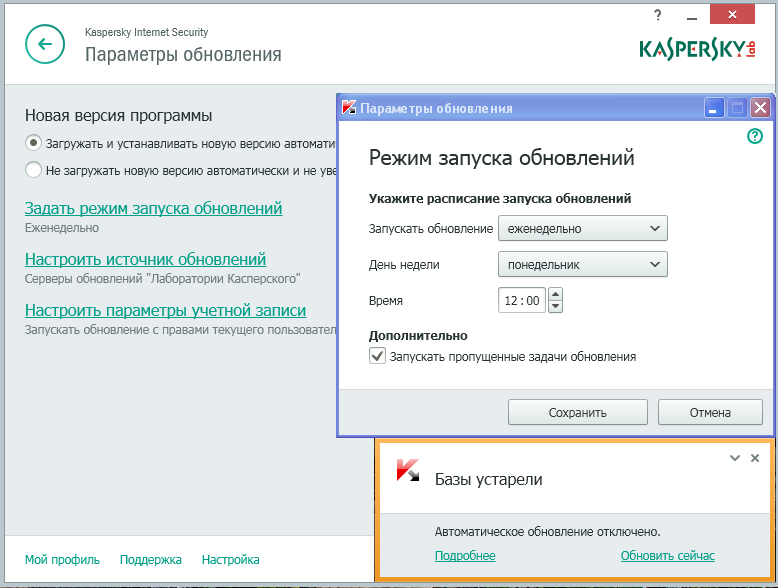778x588 pixels.
Task: Open 'Поддержка' in the footer
Action: click(x=151, y=560)
